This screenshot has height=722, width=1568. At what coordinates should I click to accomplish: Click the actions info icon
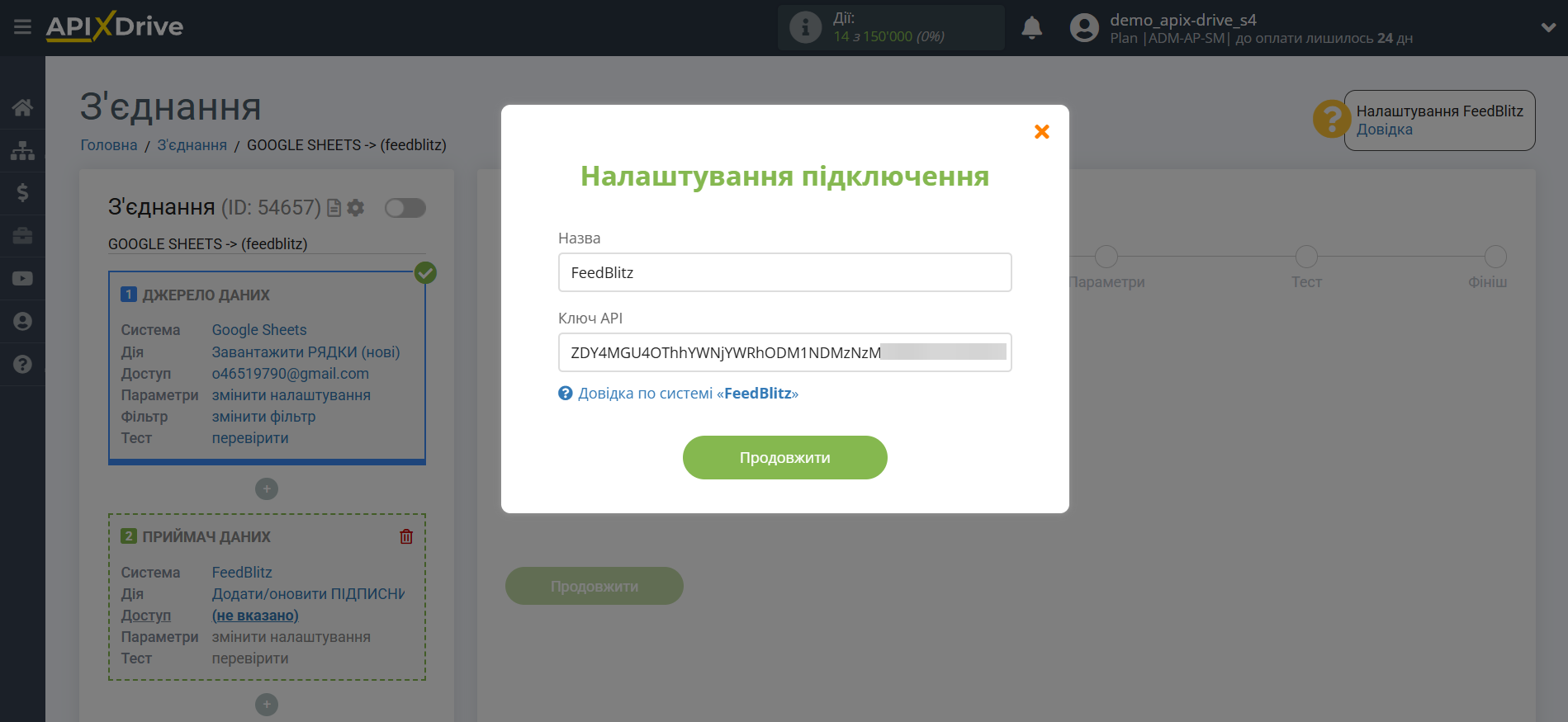click(805, 27)
